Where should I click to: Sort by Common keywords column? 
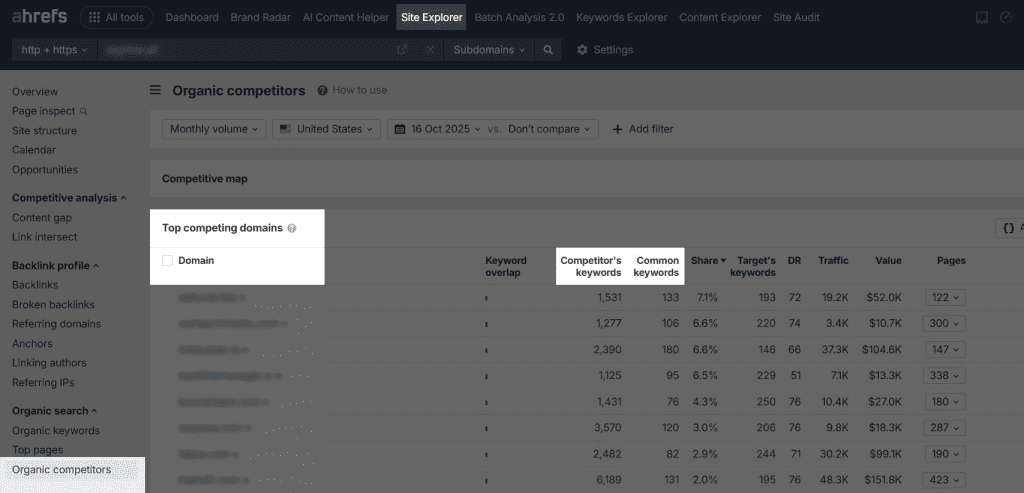656,266
